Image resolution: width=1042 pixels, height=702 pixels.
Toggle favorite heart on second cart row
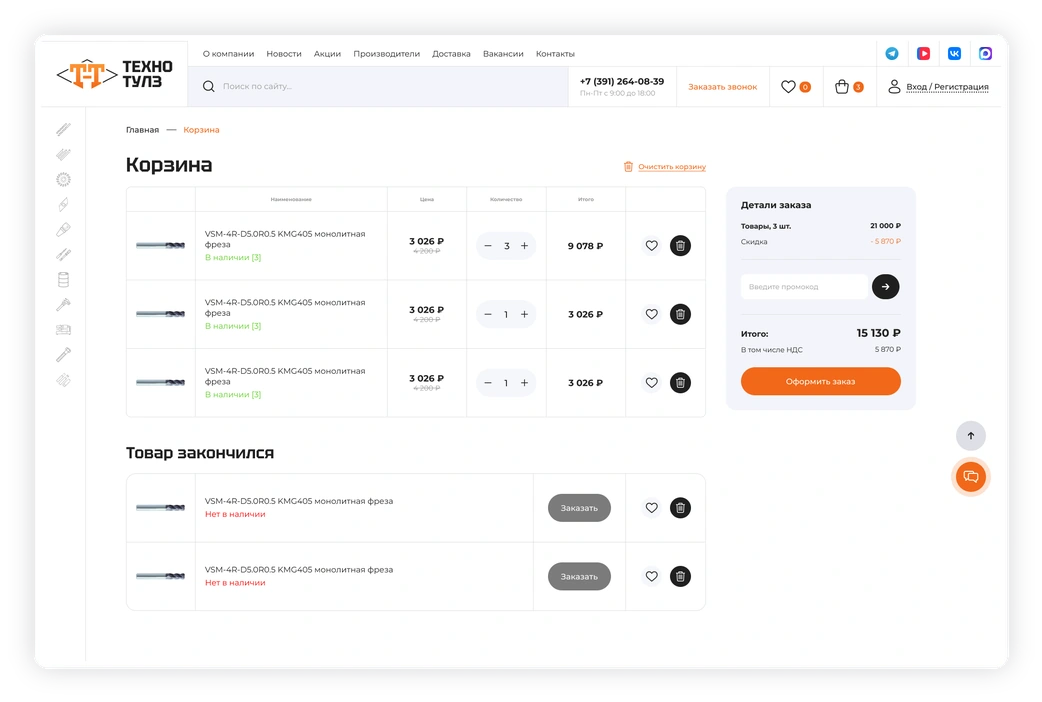tap(651, 314)
